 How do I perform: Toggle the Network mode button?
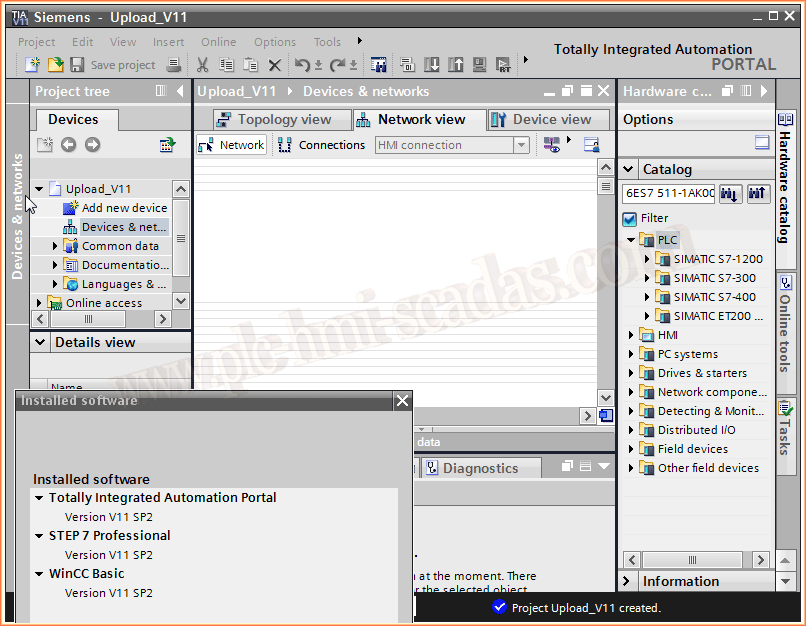click(232, 145)
